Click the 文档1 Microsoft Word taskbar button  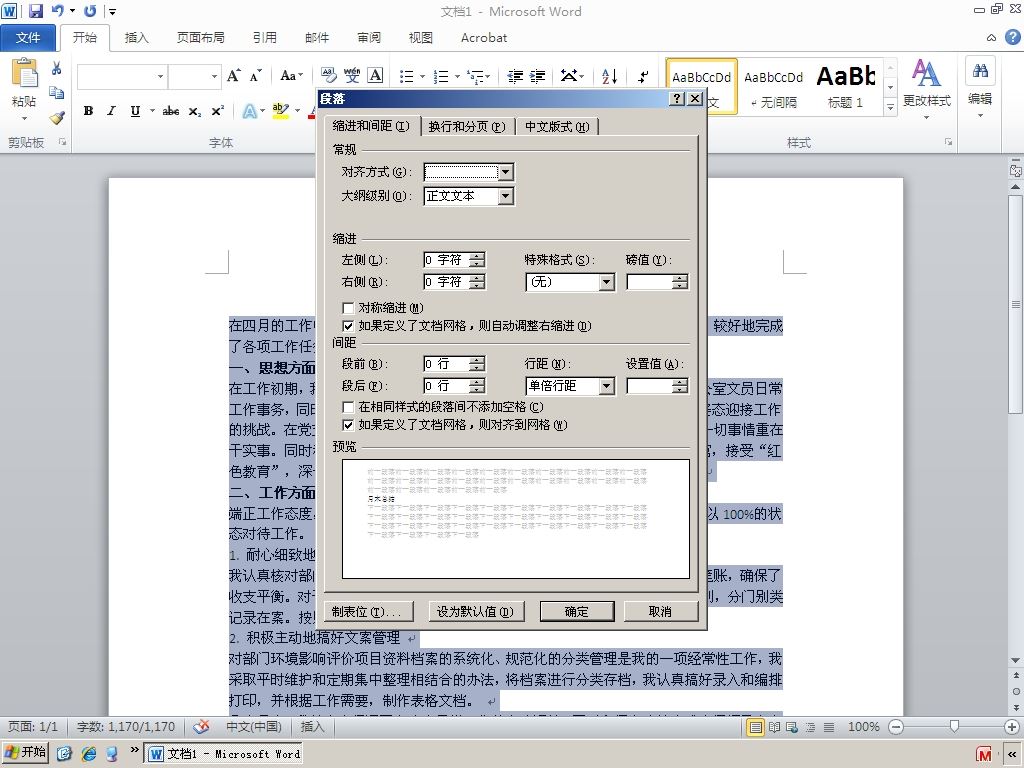[x=223, y=754]
